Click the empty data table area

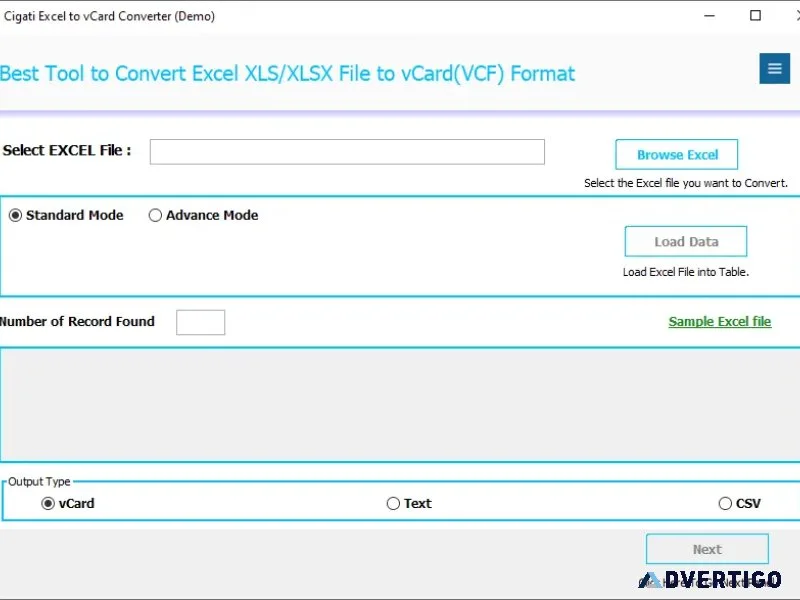point(400,405)
